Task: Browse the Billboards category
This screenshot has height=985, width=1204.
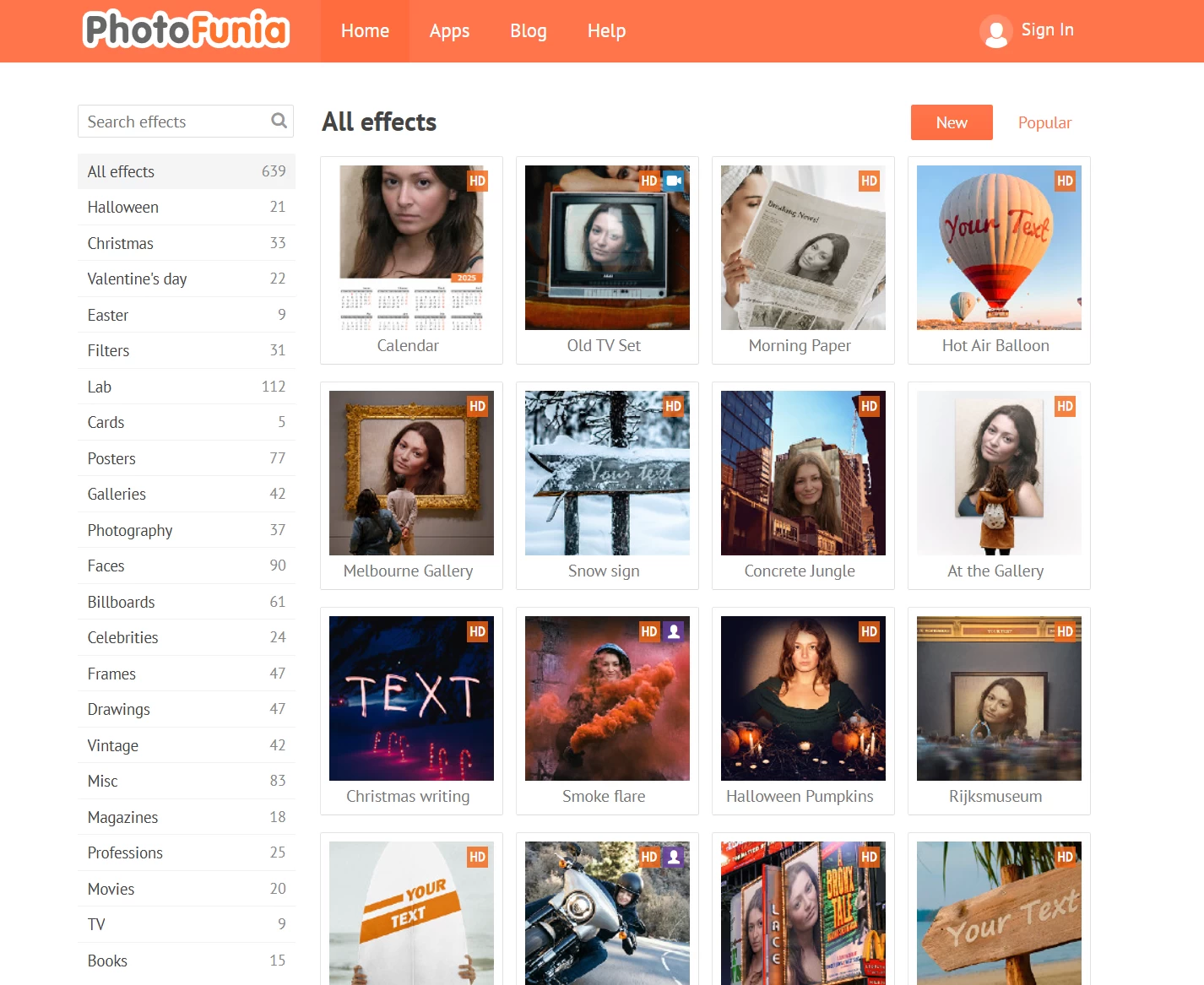Action: [122, 602]
